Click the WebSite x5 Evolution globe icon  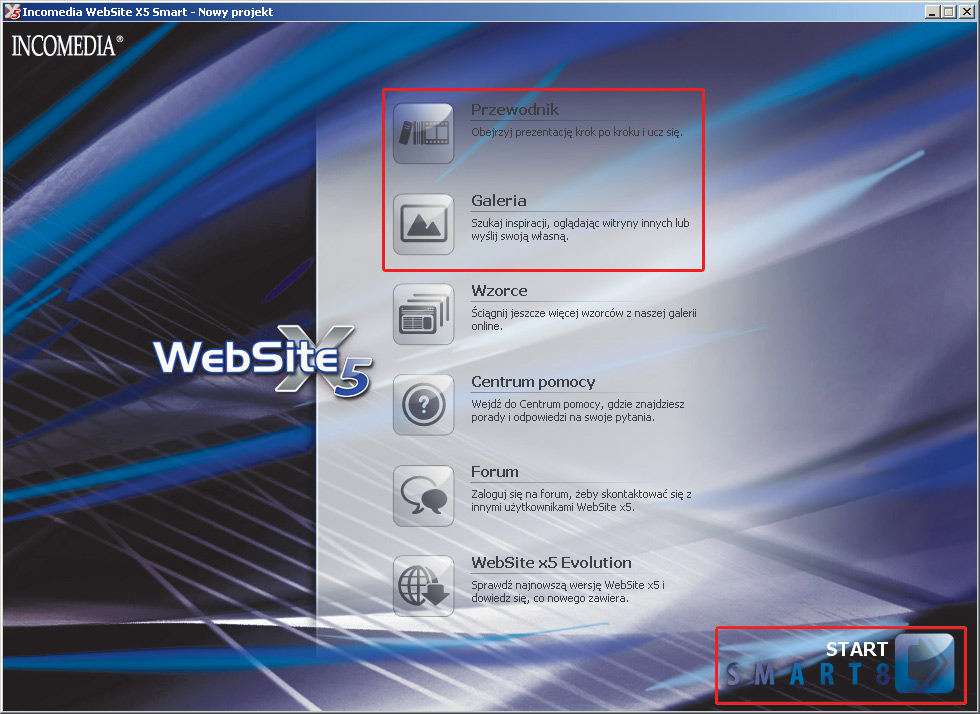point(423,586)
